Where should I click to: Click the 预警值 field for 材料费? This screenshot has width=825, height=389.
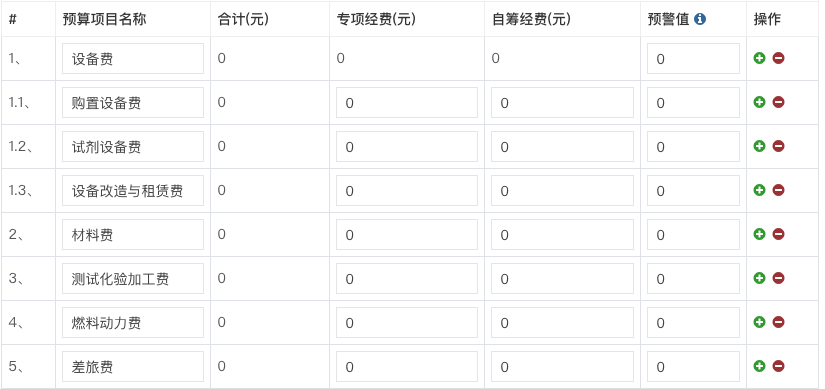(x=693, y=235)
